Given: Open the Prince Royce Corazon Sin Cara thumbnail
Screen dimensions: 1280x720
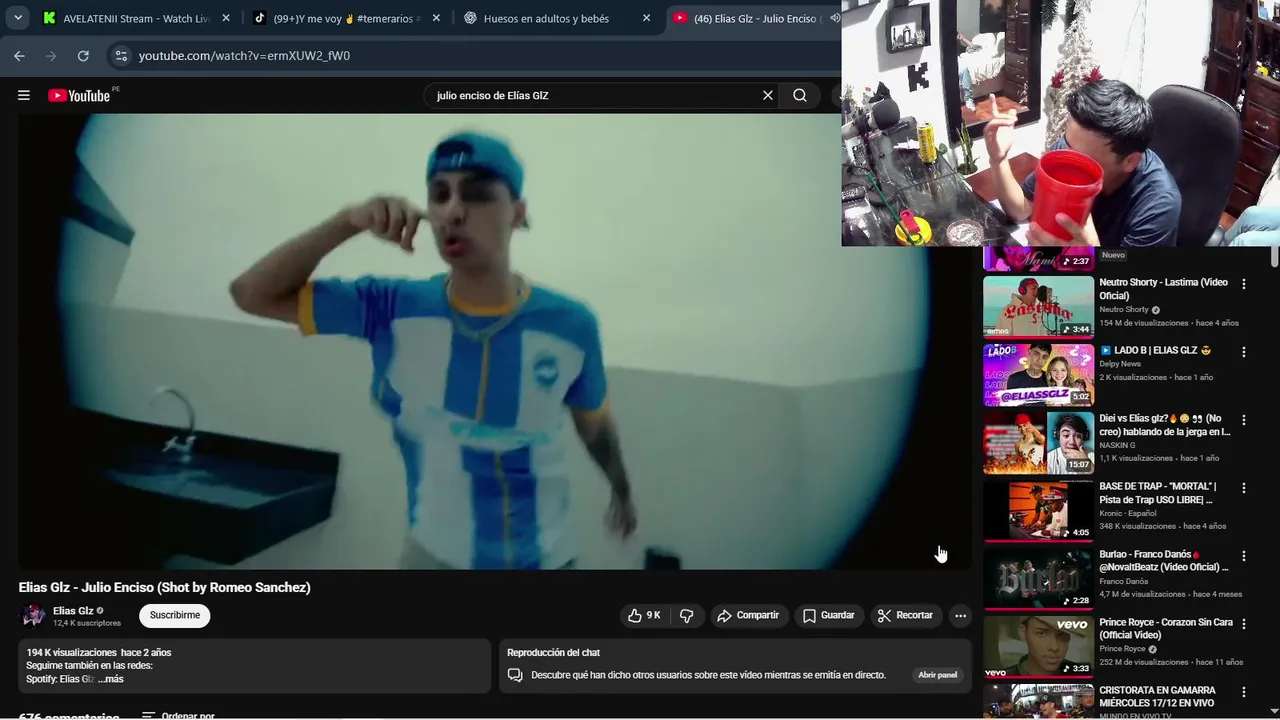Looking at the screenshot, I should coord(1038,647).
